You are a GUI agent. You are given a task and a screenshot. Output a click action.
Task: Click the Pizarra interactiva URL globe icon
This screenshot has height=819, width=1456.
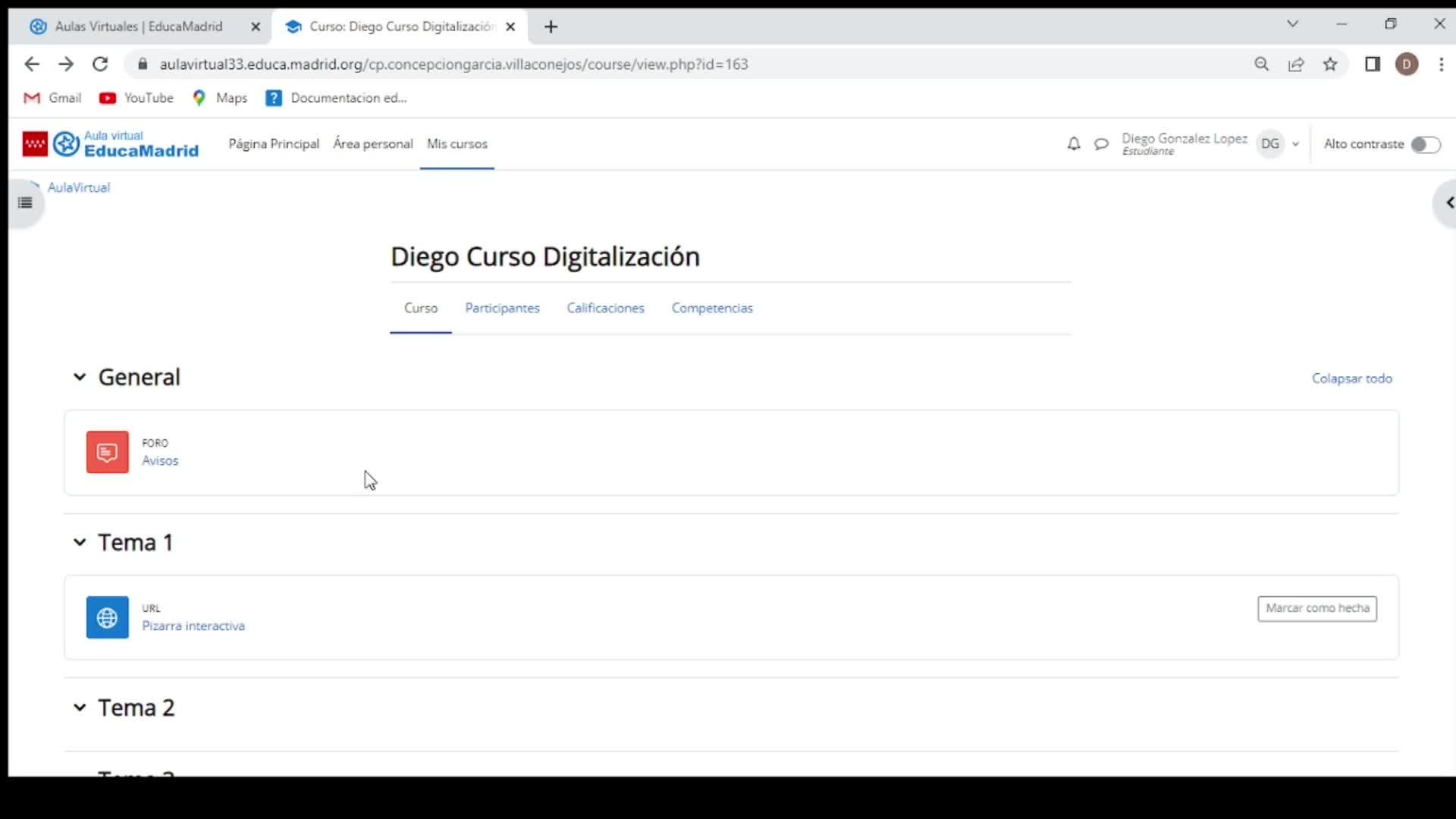107,617
